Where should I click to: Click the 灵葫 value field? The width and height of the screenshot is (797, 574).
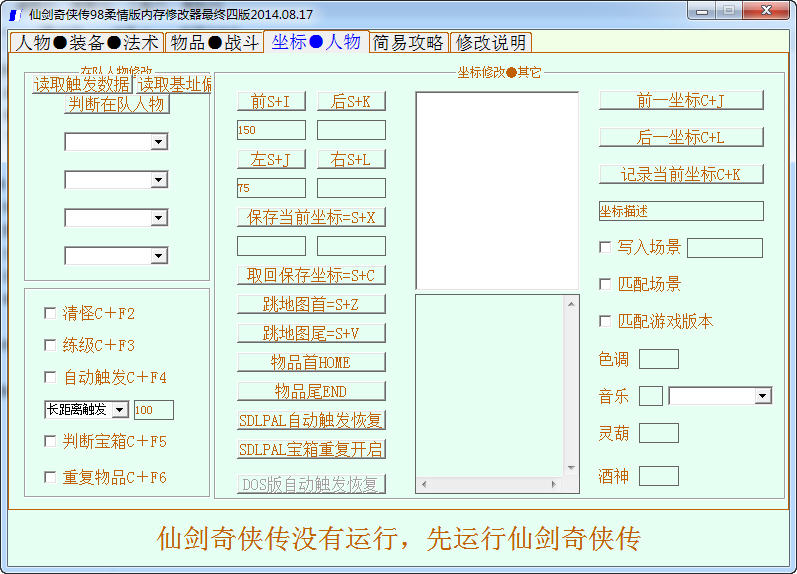pyautogui.click(x=659, y=433)
